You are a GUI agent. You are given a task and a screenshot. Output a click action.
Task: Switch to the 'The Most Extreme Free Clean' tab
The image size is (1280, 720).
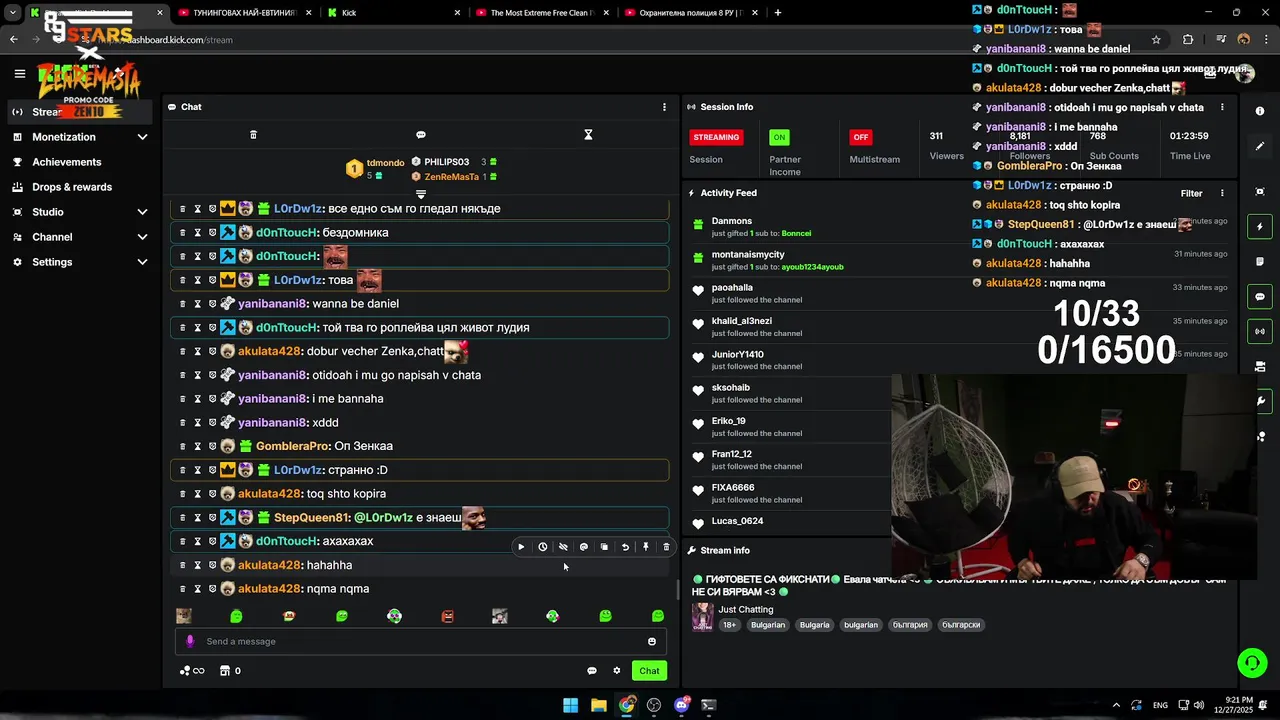pos(541,13)
